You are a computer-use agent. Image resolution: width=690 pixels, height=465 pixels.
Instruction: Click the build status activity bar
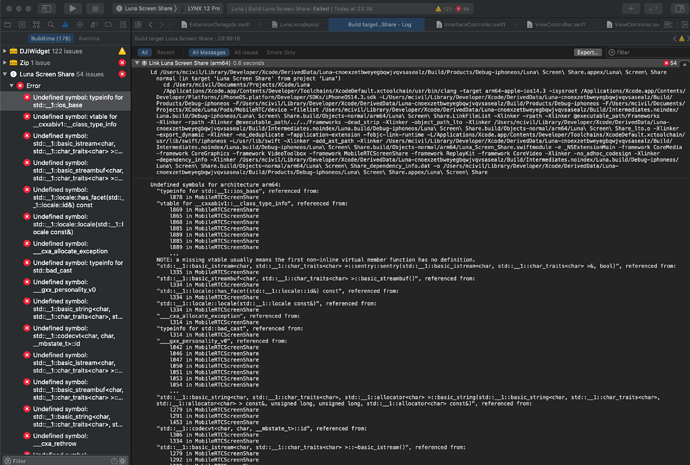(351, 8)
